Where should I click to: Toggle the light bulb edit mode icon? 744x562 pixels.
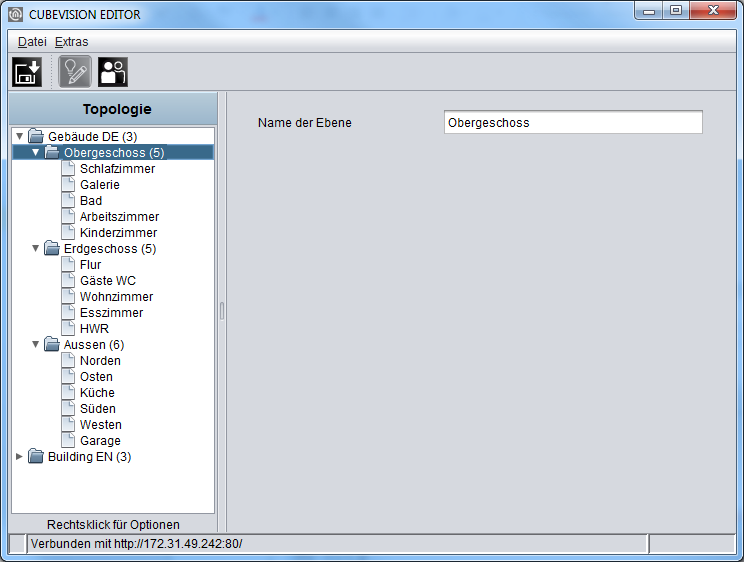pos(74,72)
